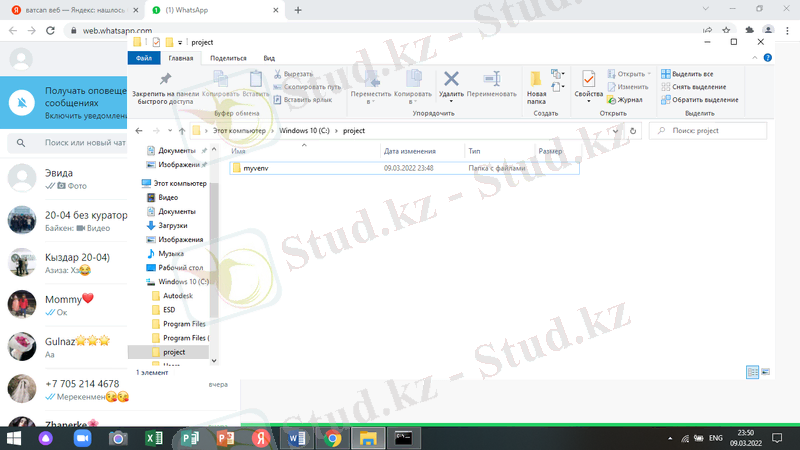Select the project folder in the tree
Image resolution: width=800 pixels, height=450 pixels.
[x=174, y=352]
